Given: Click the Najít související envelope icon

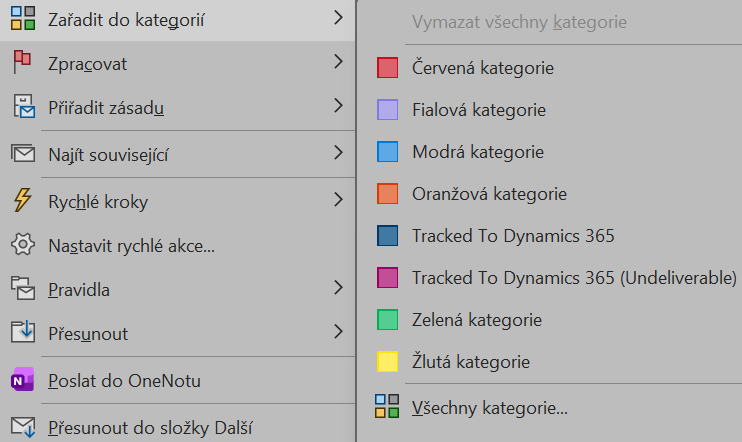Looking at the screenshot, I should tap(22, 153).
